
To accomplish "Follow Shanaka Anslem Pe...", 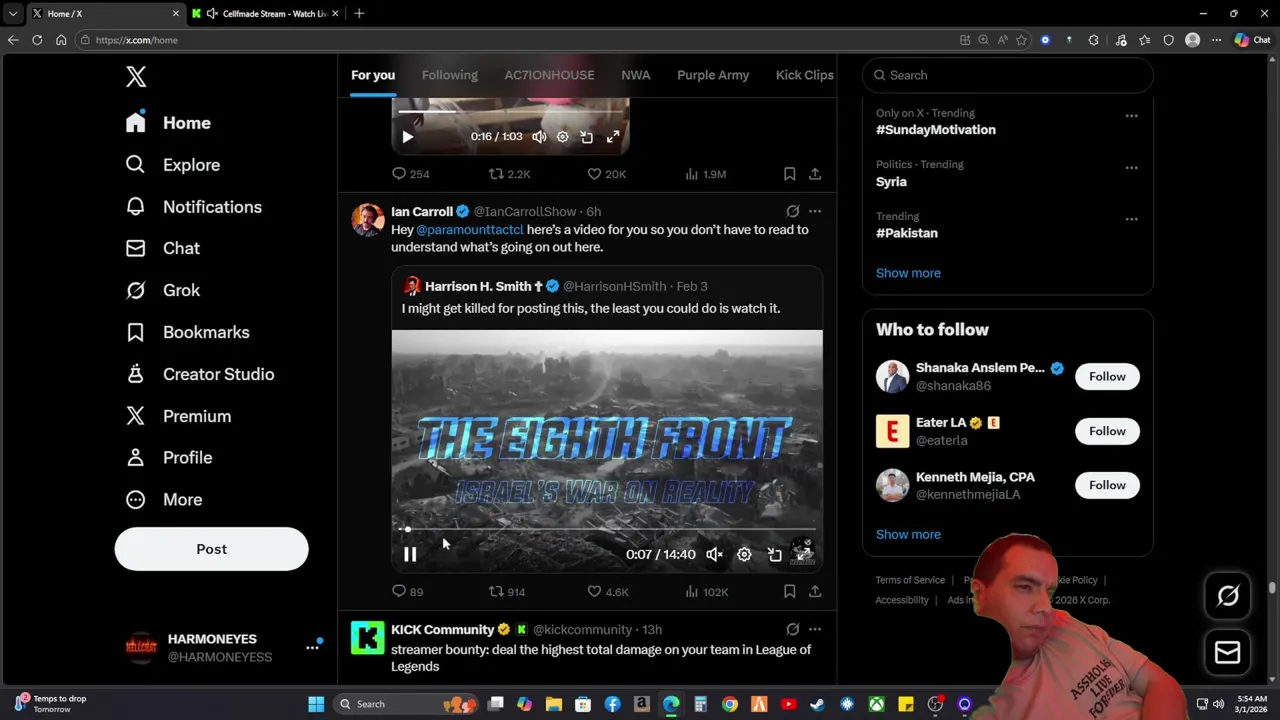I will 1107,377.
